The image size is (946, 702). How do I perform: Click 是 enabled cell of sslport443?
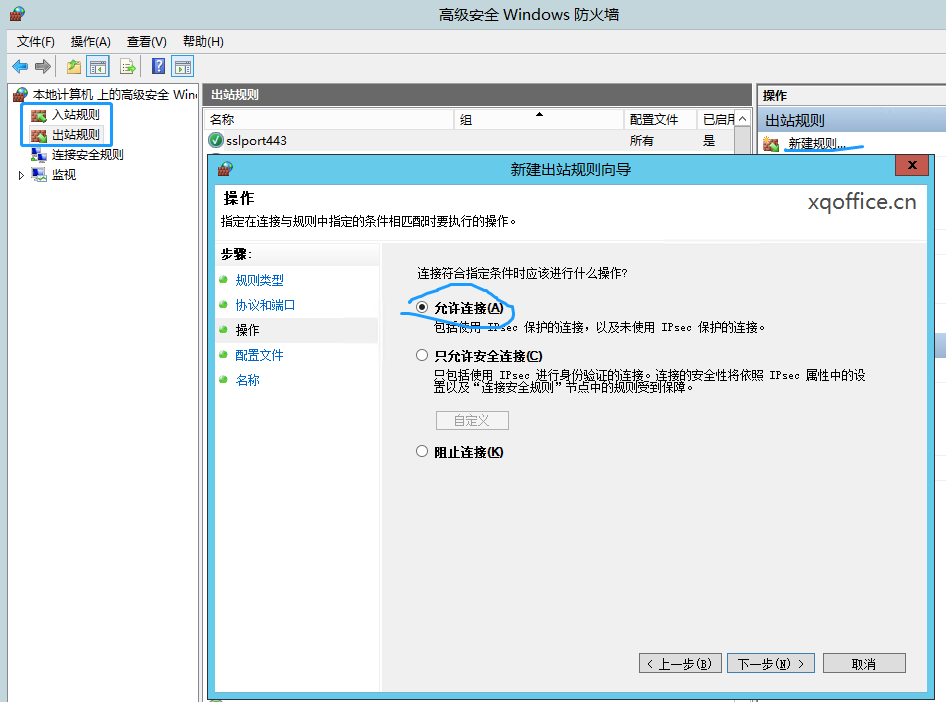[x=709, y=141]
